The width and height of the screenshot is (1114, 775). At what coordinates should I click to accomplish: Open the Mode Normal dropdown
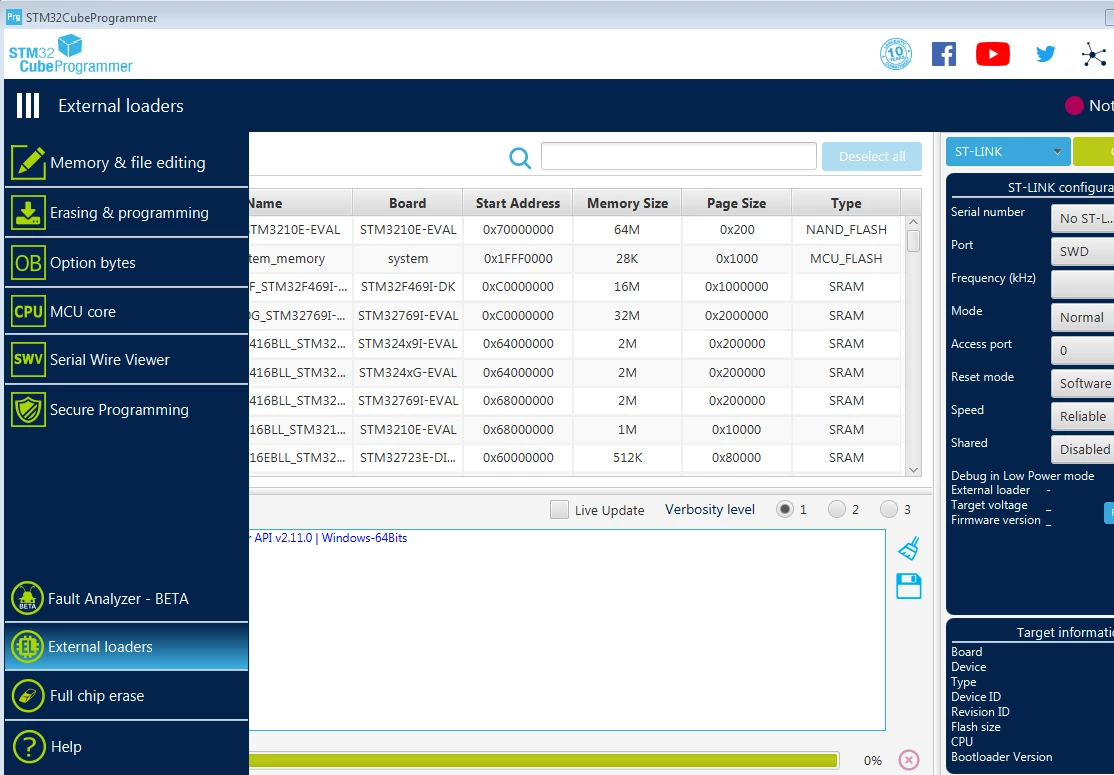pyautogui.click(x=1082, y=318)
